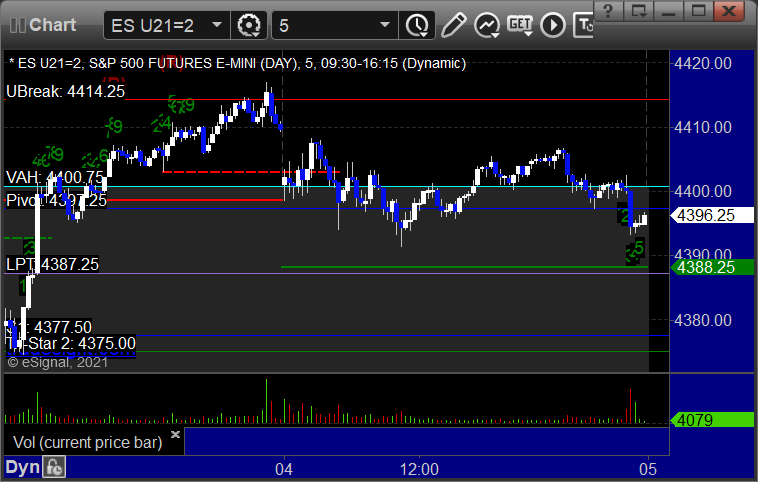Click the 4420.00 price axis label
The width and height of the screenshot is (758, 482).
pos(703,63)
